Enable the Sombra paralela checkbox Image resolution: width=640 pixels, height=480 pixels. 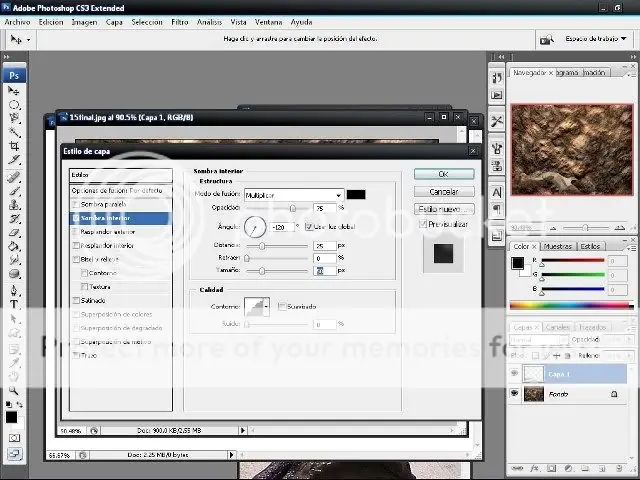point(76,204)
